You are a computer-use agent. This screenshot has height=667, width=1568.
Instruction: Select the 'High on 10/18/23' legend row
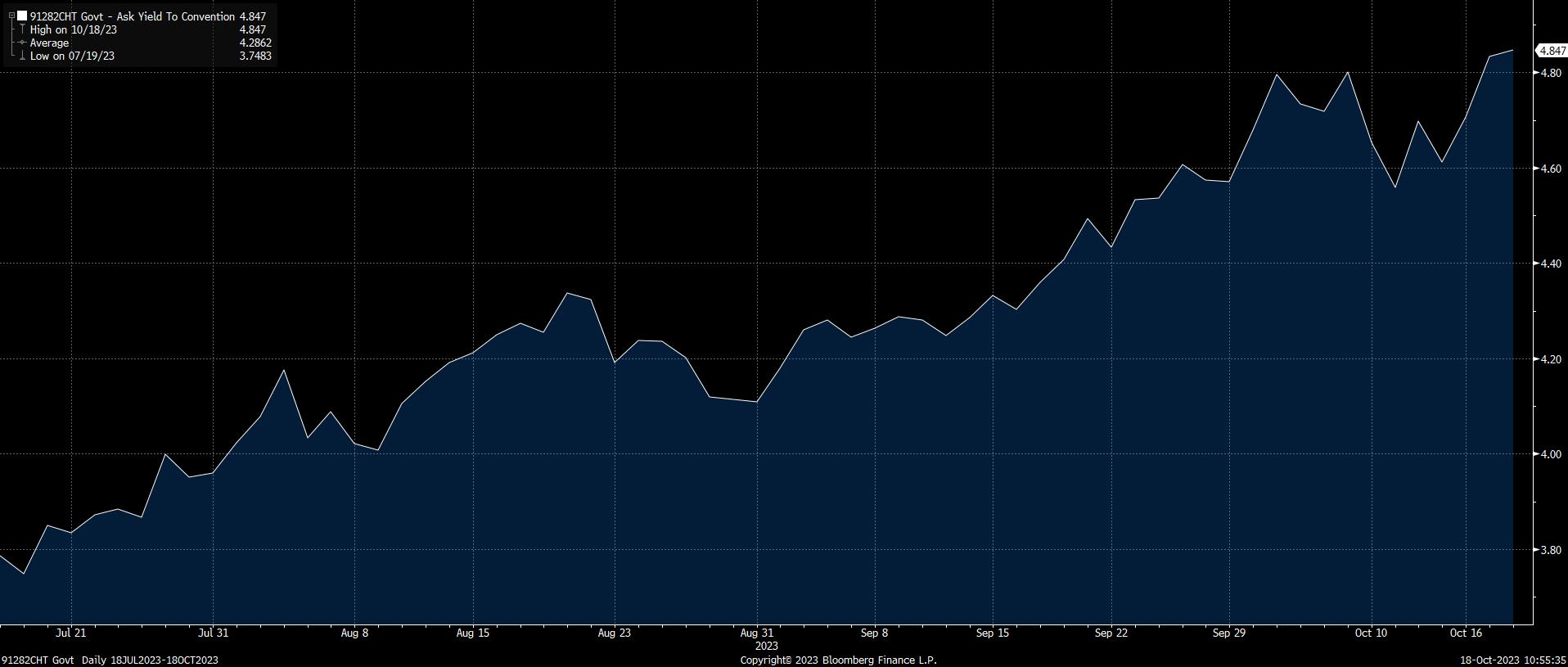72,29
